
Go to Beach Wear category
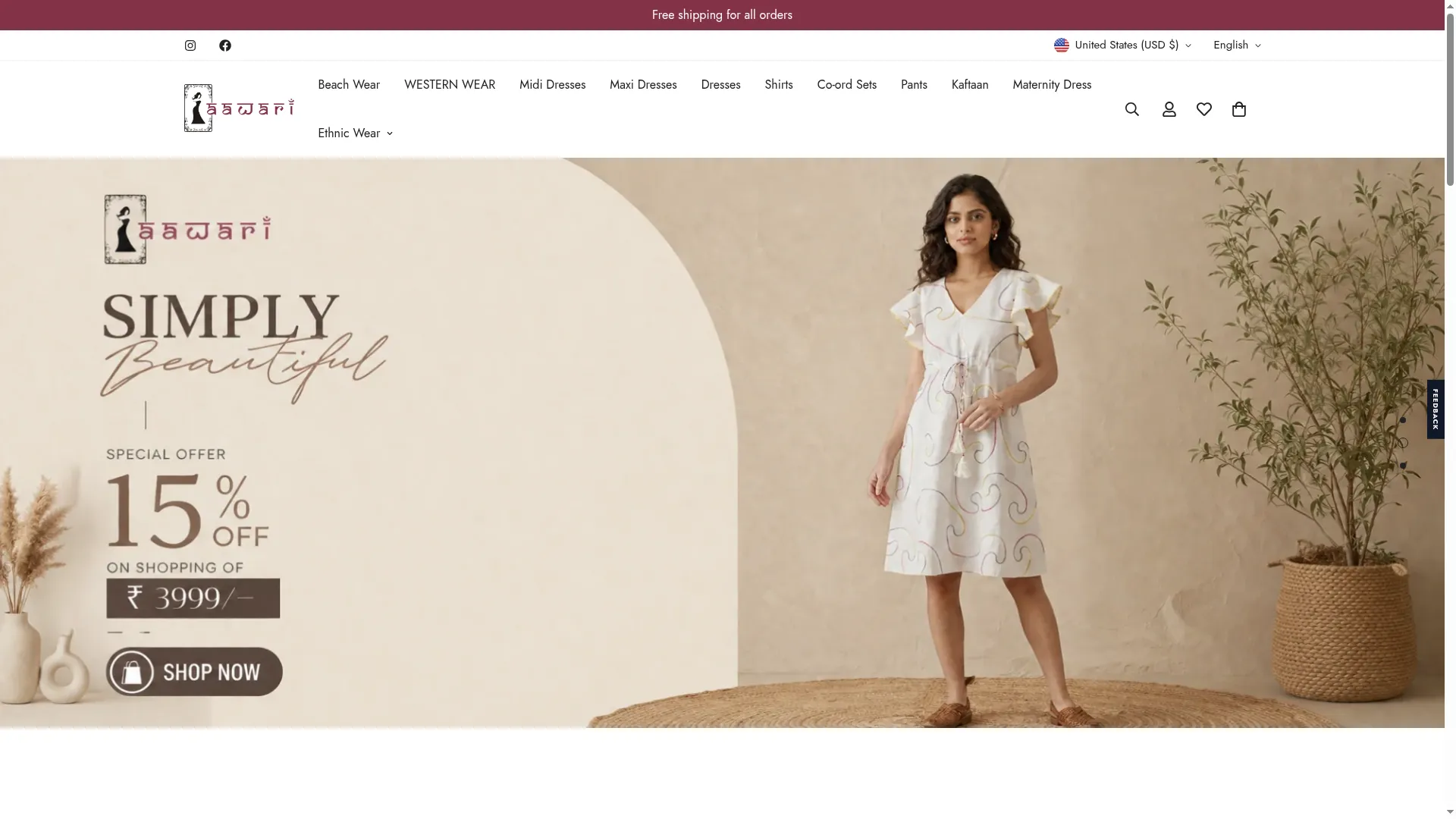[349, 85]
